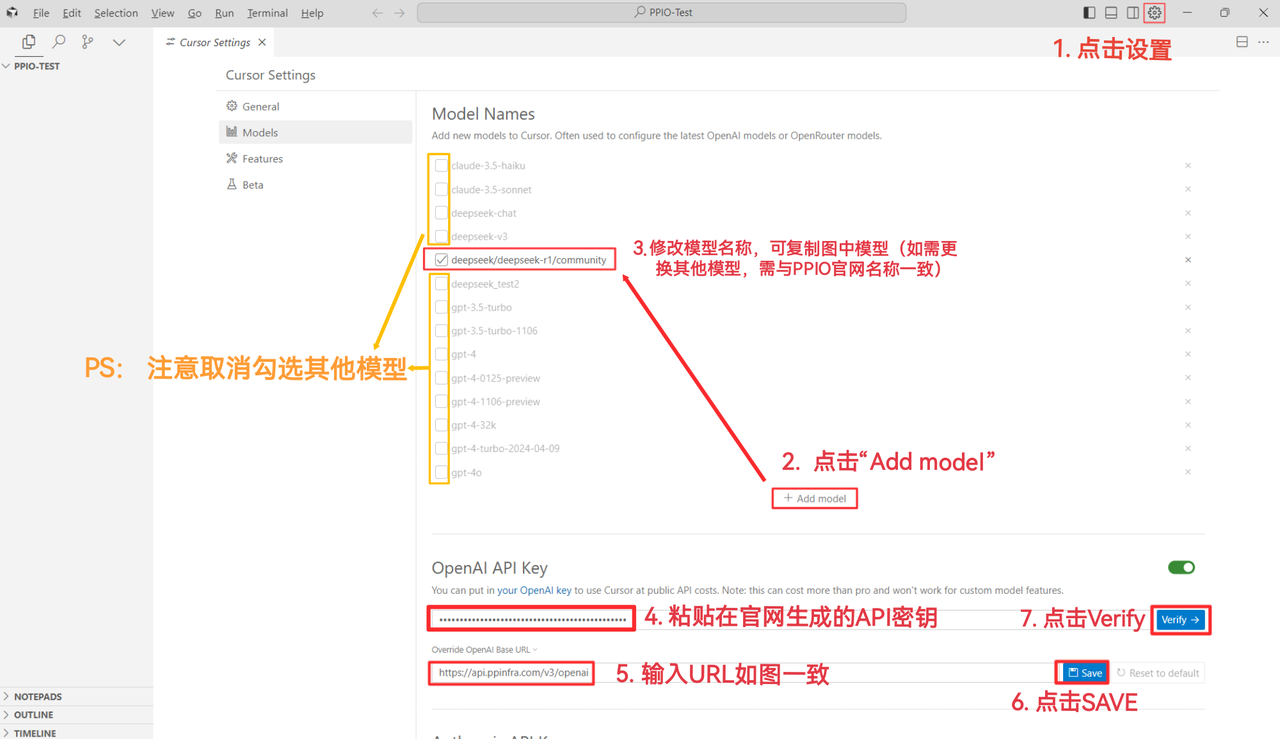Open the Search view icon
This screenshot has height=739, width=1280.
click(59, 42)
